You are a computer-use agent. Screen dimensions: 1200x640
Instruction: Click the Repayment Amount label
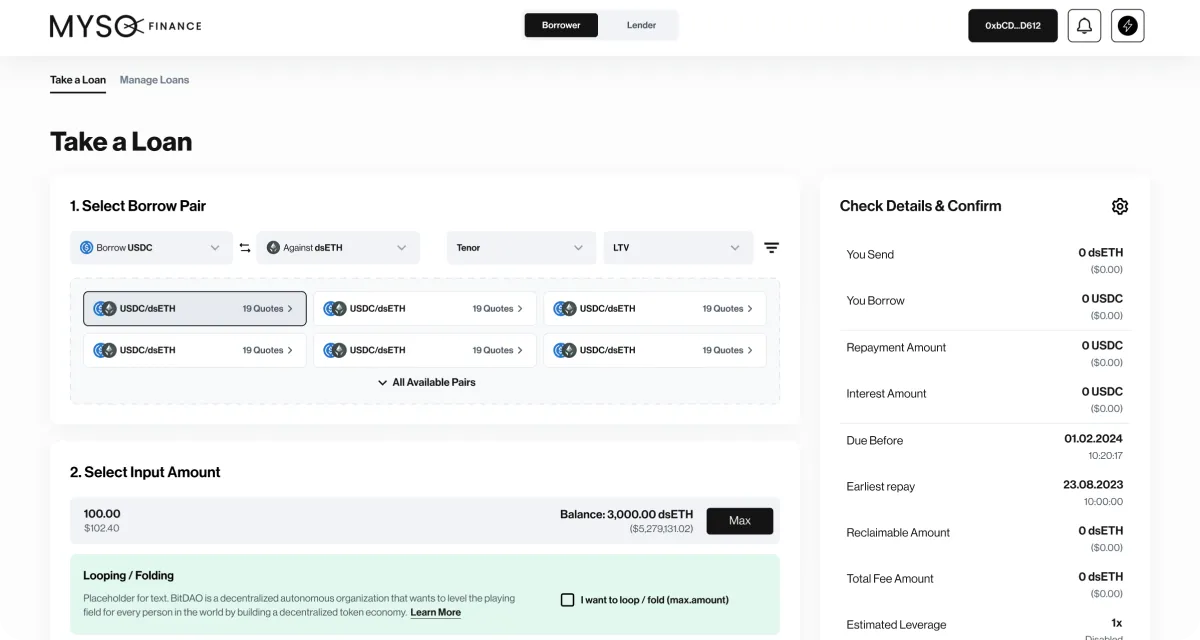coord(896,348)
